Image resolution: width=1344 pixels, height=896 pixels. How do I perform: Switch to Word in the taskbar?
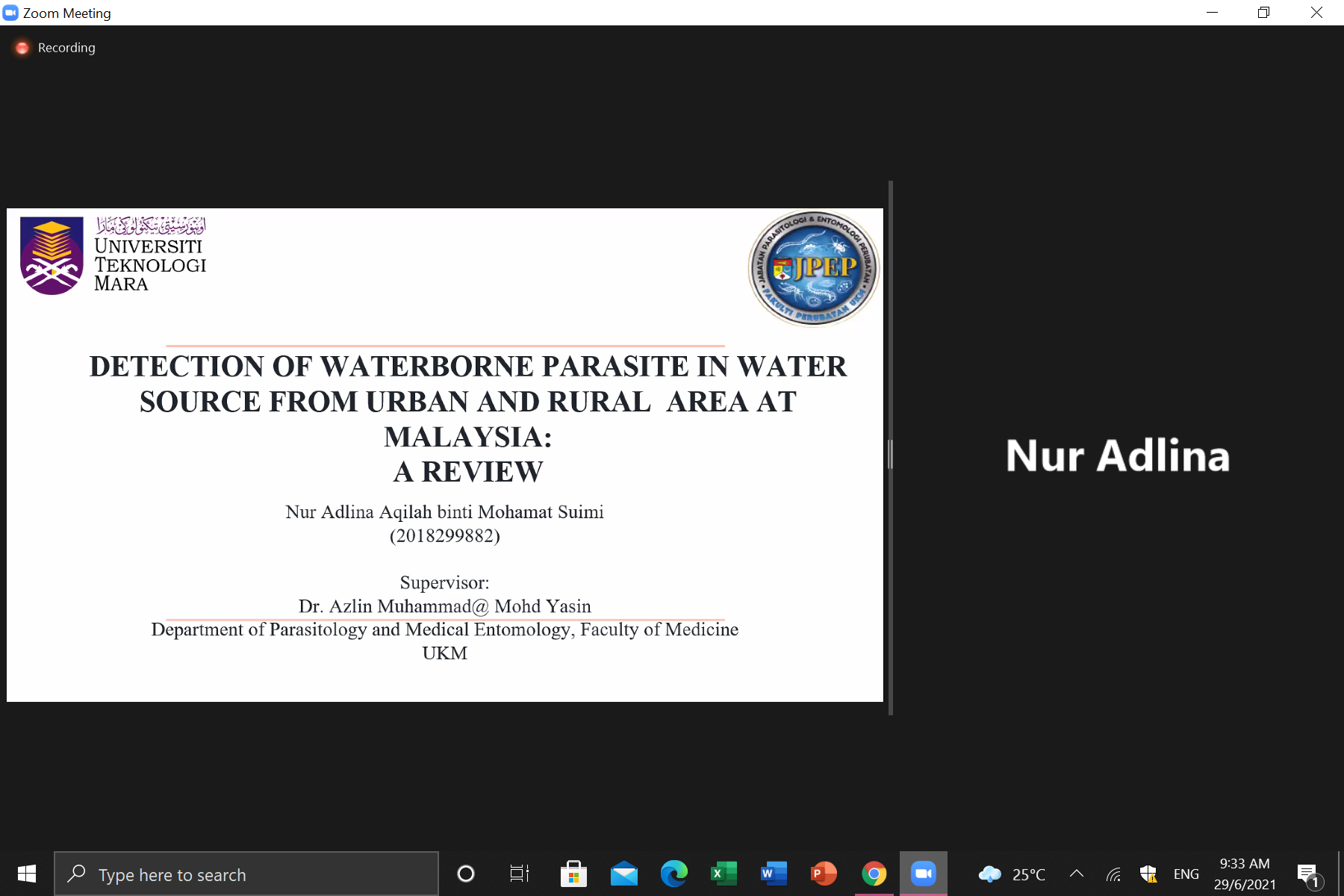click(774, 874)
